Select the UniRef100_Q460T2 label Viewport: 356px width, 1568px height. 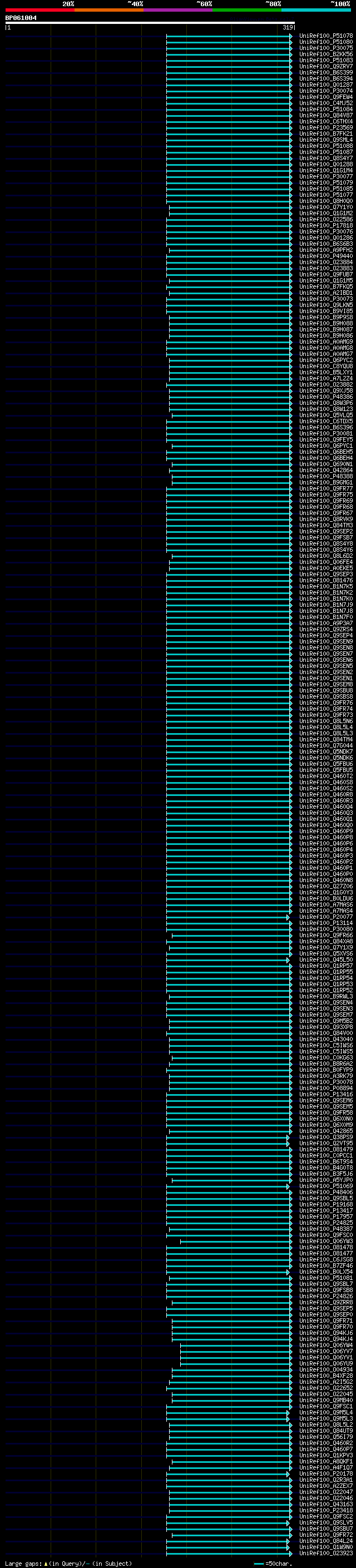pos(326,776)
